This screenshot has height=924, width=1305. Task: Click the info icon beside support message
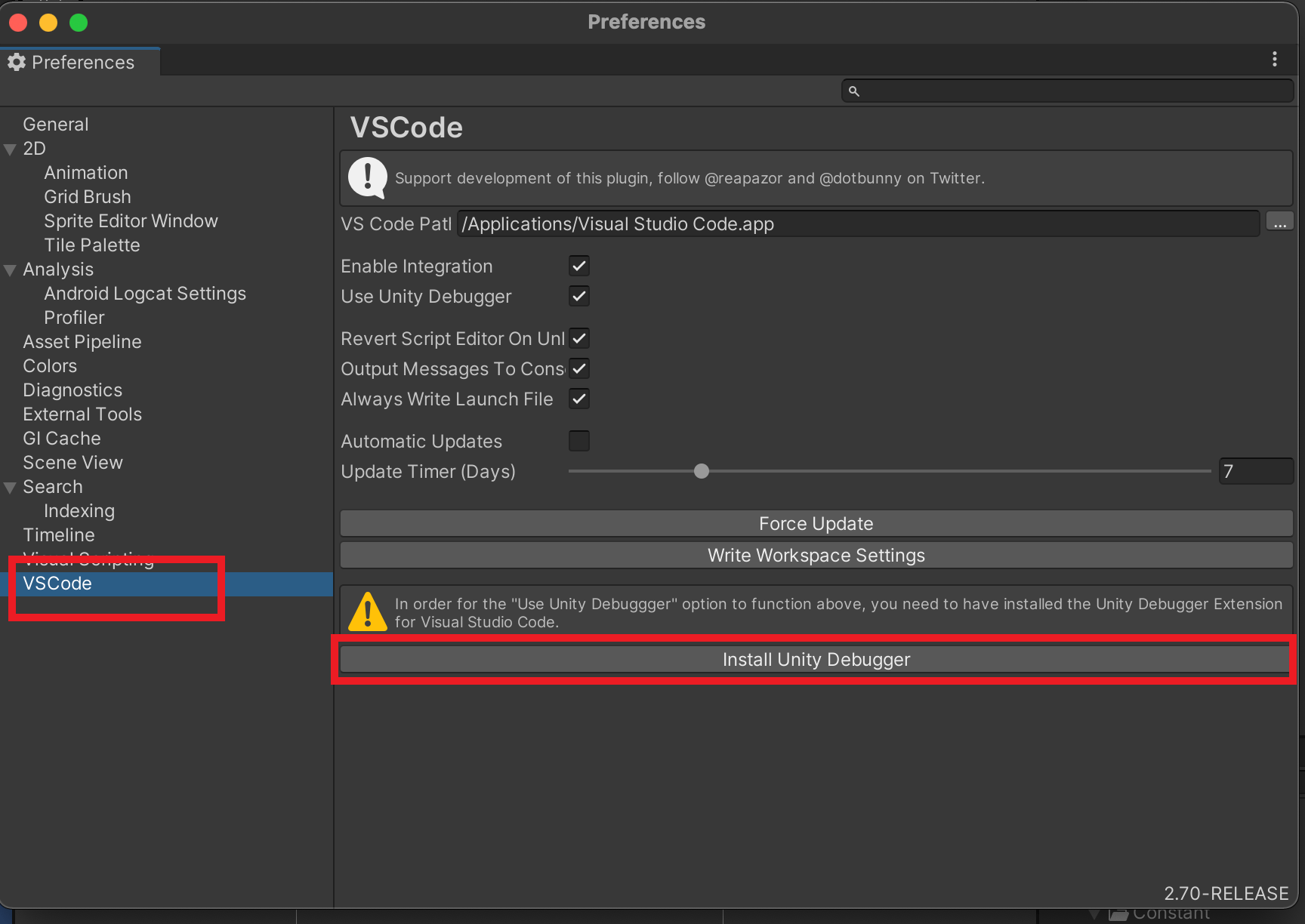point(368,178)
